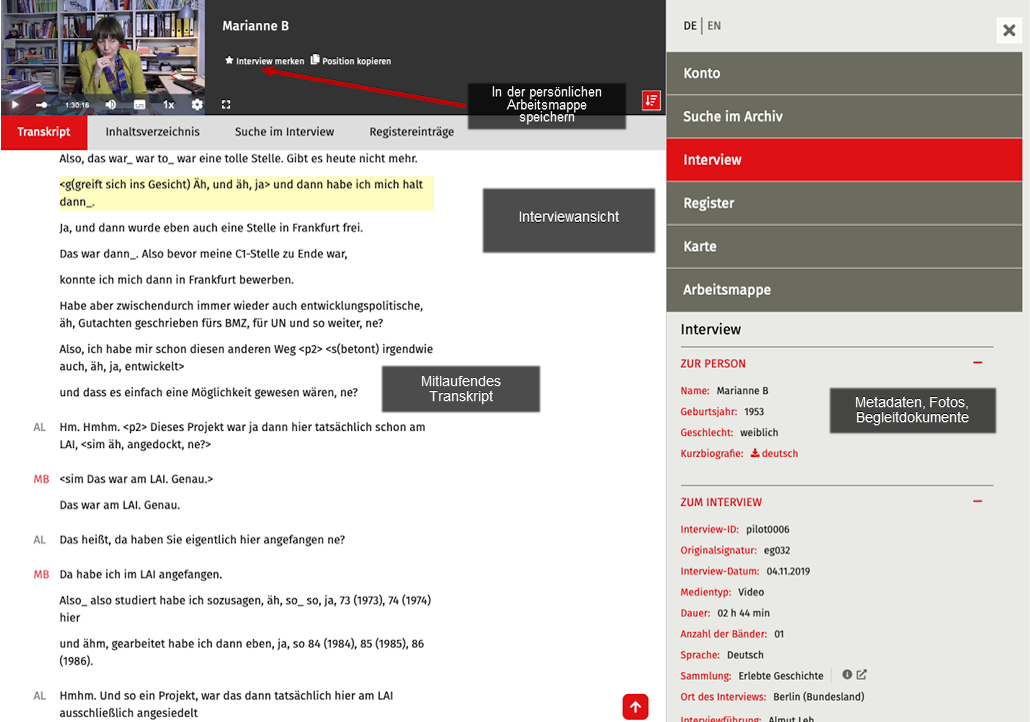Click line "Also, ich habe mir schon diesen anderen Weg"
This screenshot has height=722, width=1030.
[246, 357]
